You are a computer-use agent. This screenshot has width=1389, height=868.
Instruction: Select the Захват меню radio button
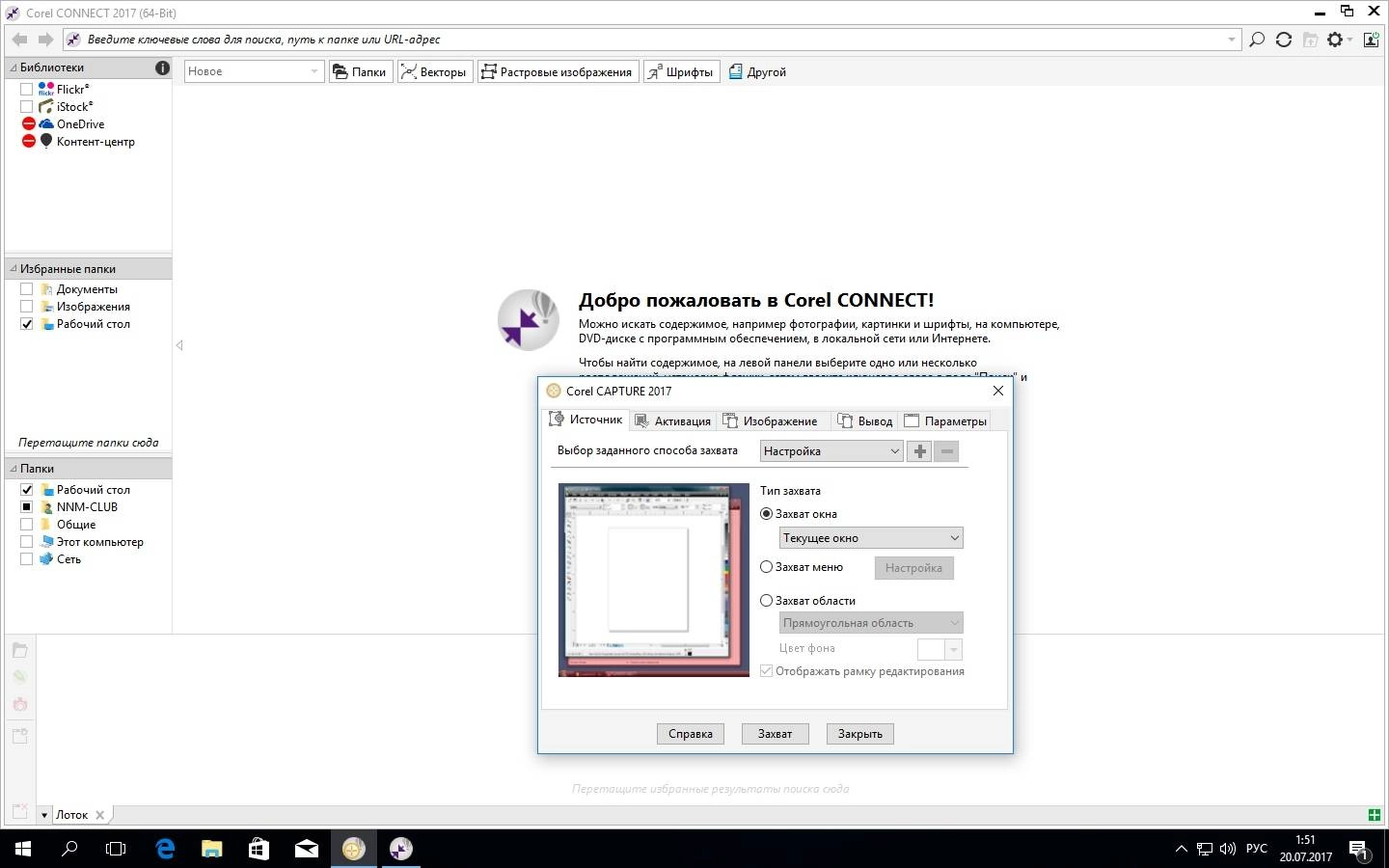click(x=767, y=567)
